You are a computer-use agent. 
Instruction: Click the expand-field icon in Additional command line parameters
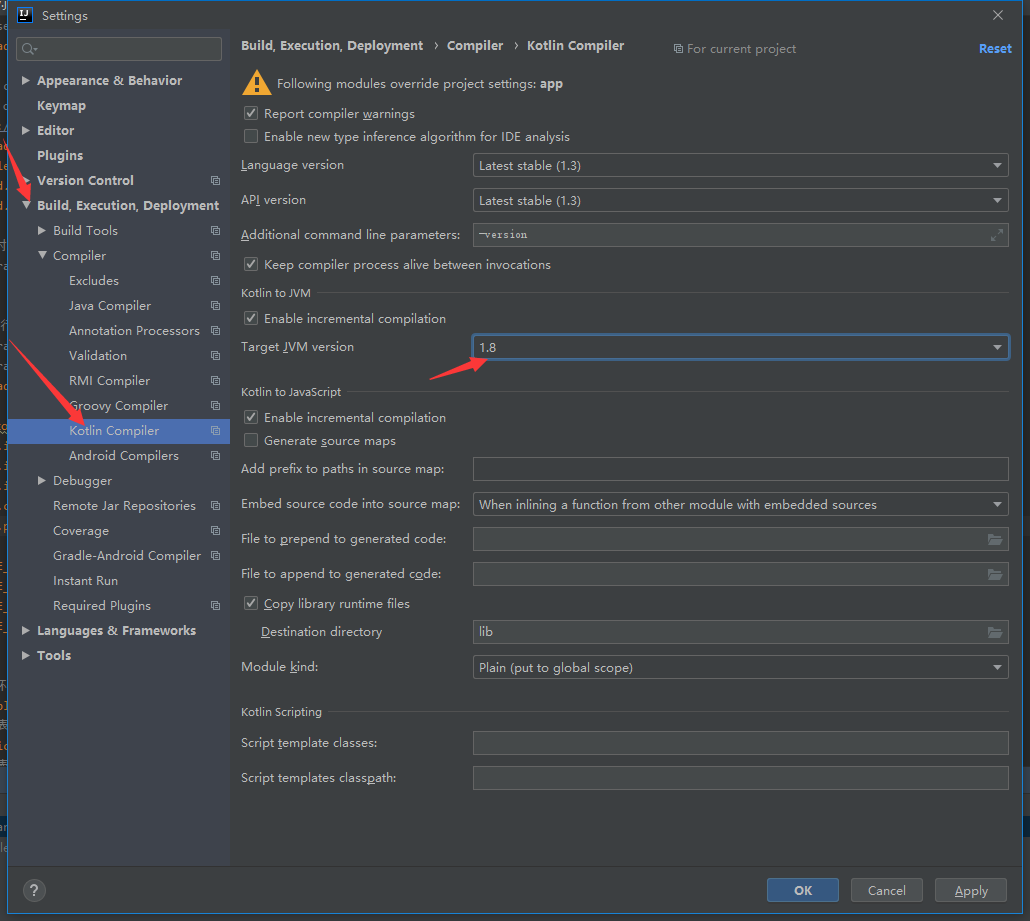tap(996, 235)
